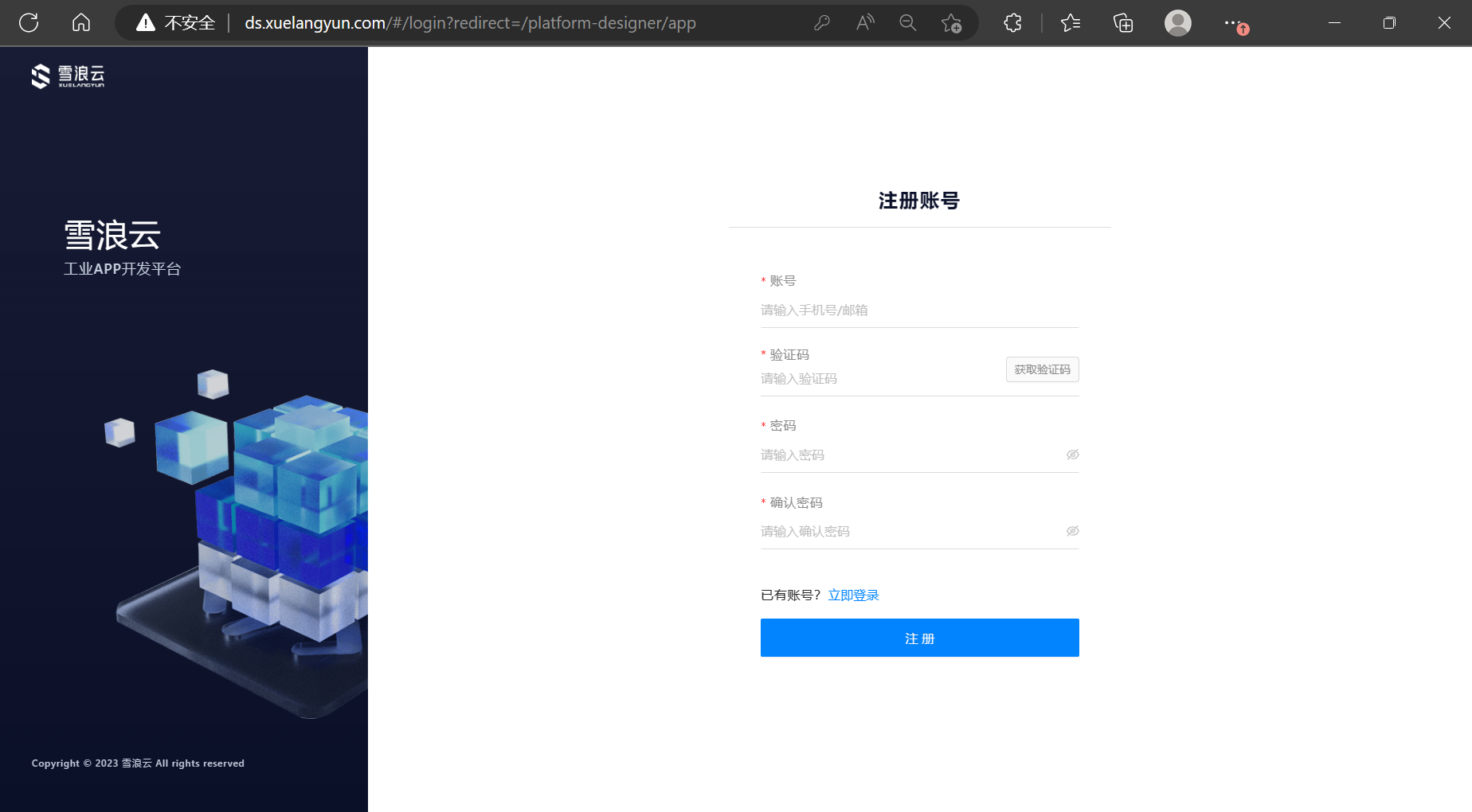This screenshot has width=1472, height=812.
Task: Open the browser extensions puzzle icon
Action: (x=1012, y=23)
